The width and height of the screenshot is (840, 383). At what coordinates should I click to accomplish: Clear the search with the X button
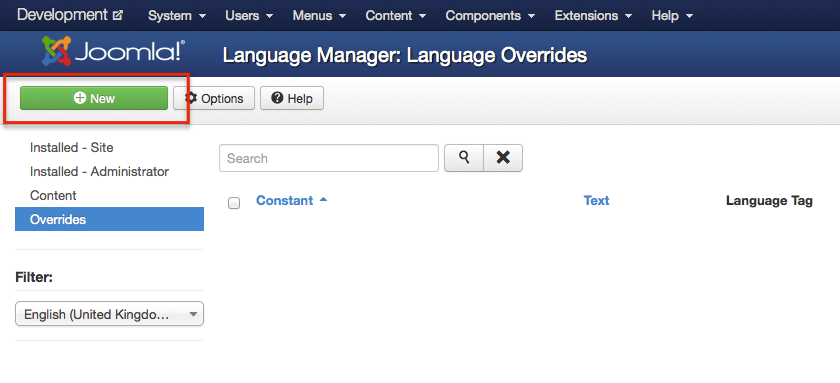503,158
